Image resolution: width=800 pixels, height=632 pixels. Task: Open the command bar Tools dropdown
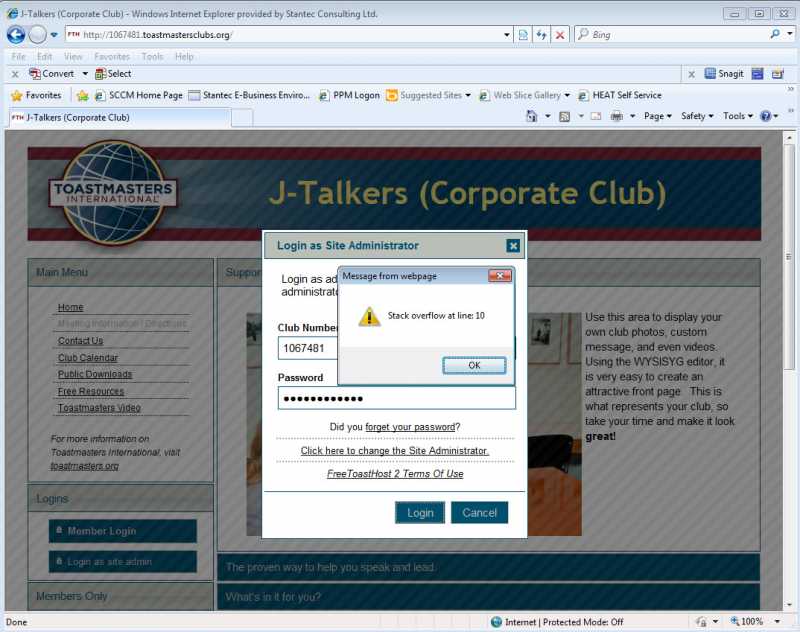pyautogui.click(x=738, y=116)
